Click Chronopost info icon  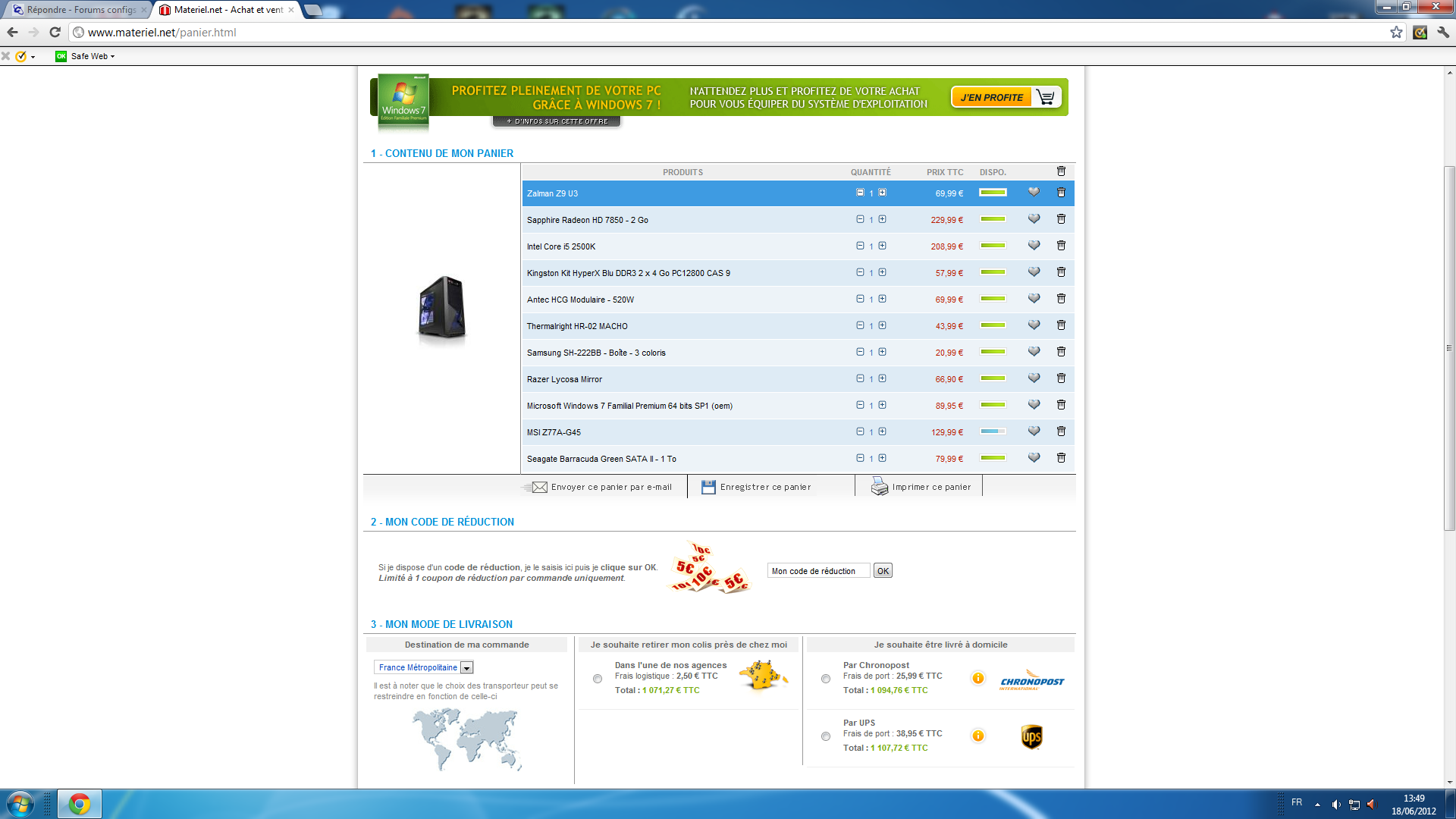[x=977, y=678]
